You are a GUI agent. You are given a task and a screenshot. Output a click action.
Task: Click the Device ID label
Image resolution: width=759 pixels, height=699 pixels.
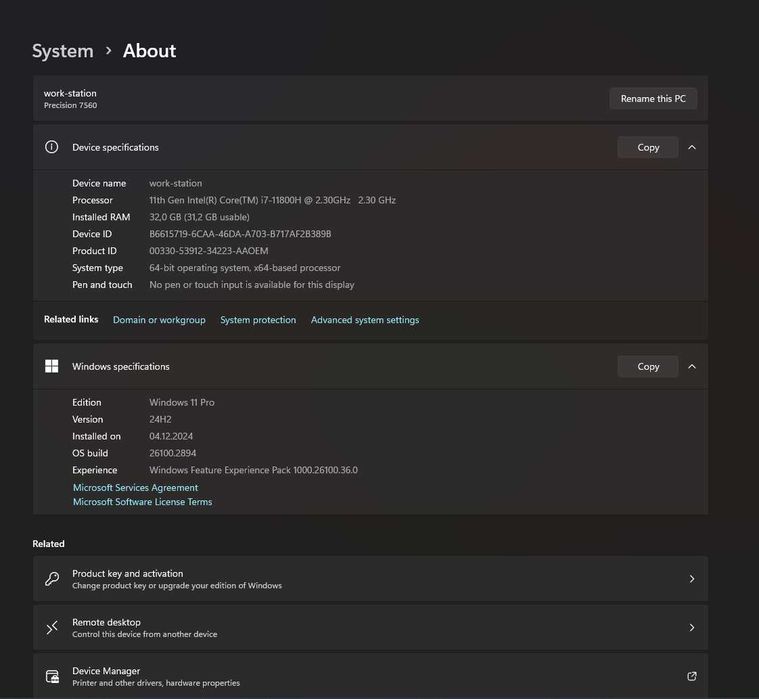coord(91,234)
